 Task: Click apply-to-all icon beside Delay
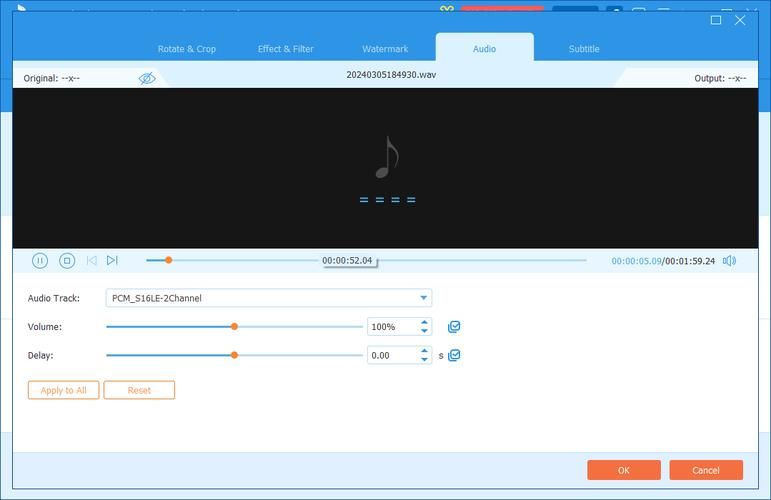(454, 355)
